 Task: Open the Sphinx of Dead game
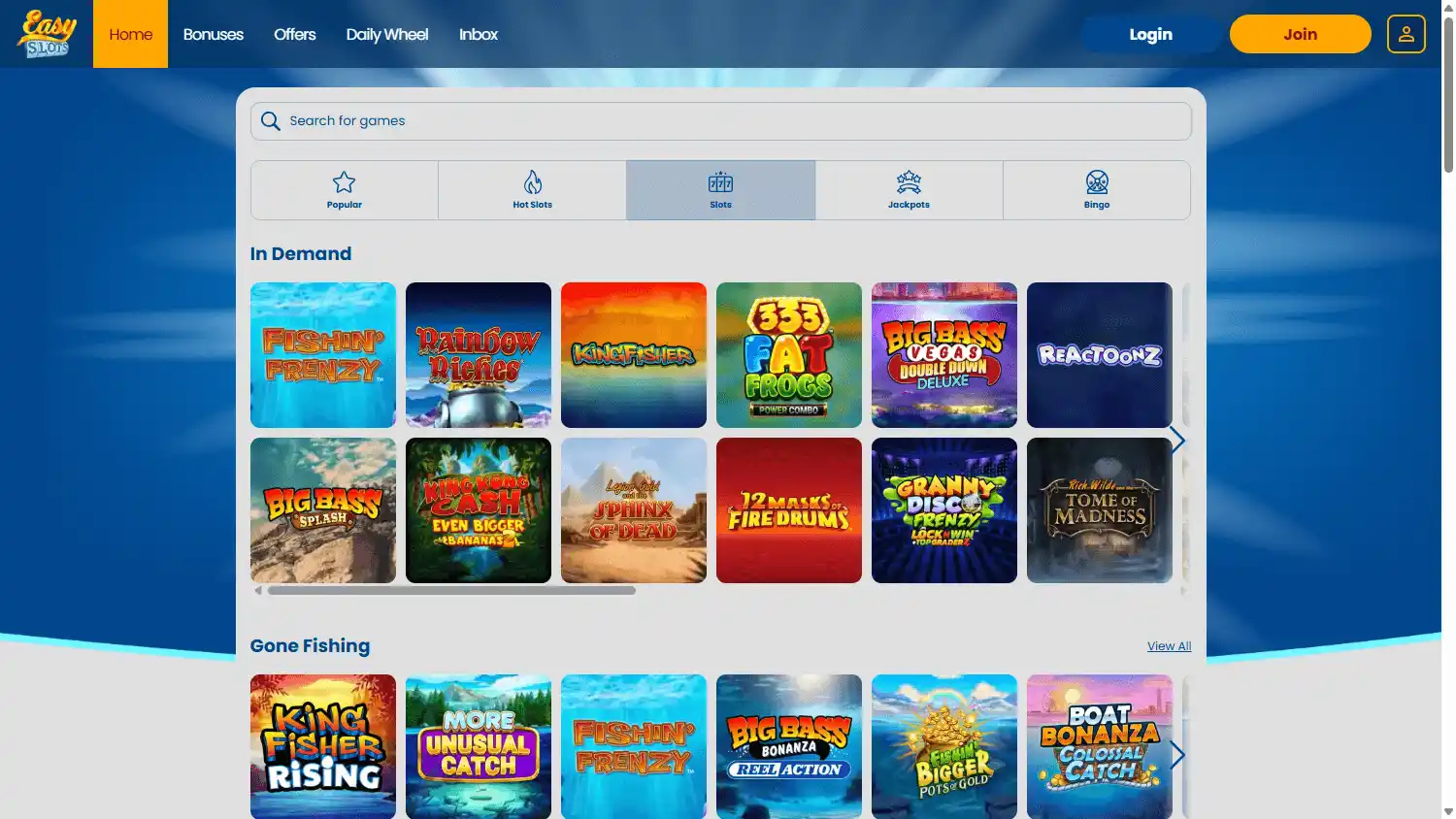(x=634, y=510)
